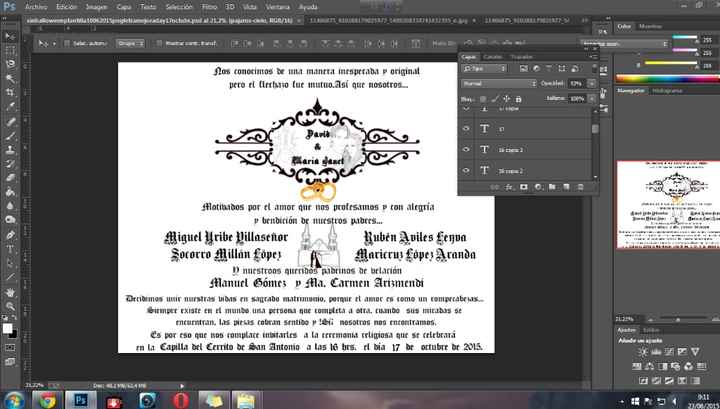Switch to the Trazados tab

(x=522, y=57)
